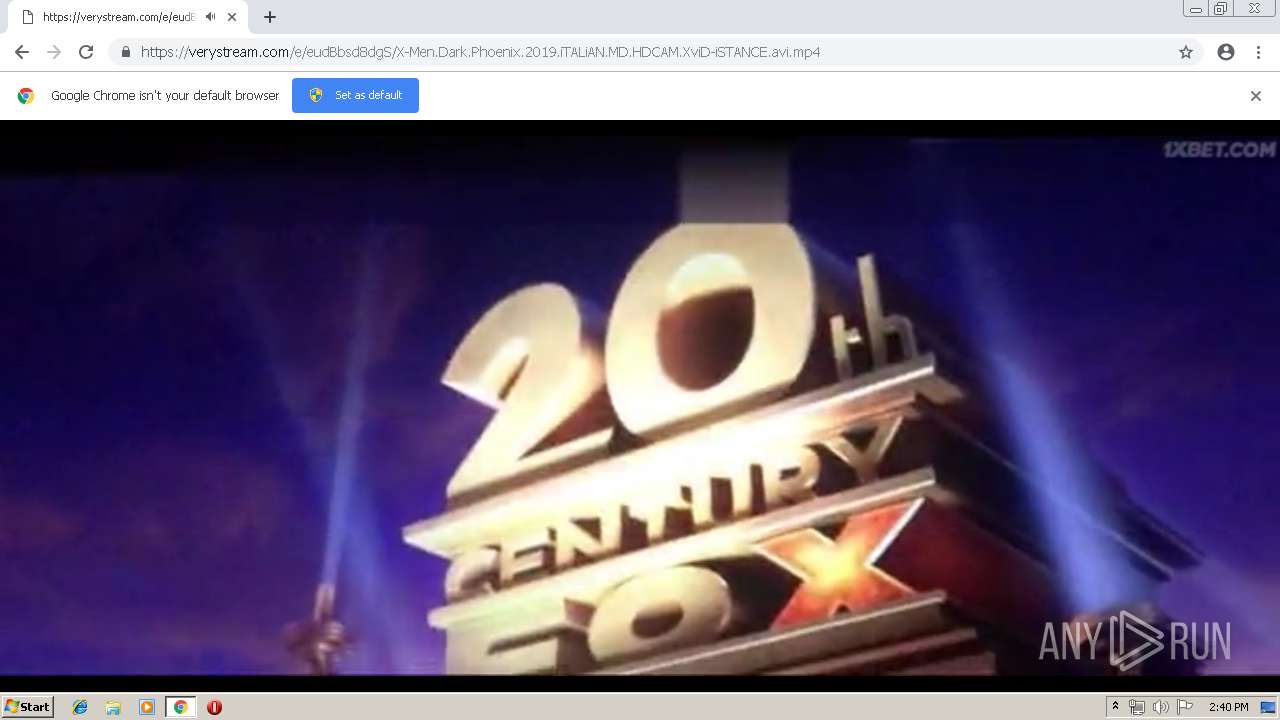Click the red Opera taskbar icon

click(214, 707)
